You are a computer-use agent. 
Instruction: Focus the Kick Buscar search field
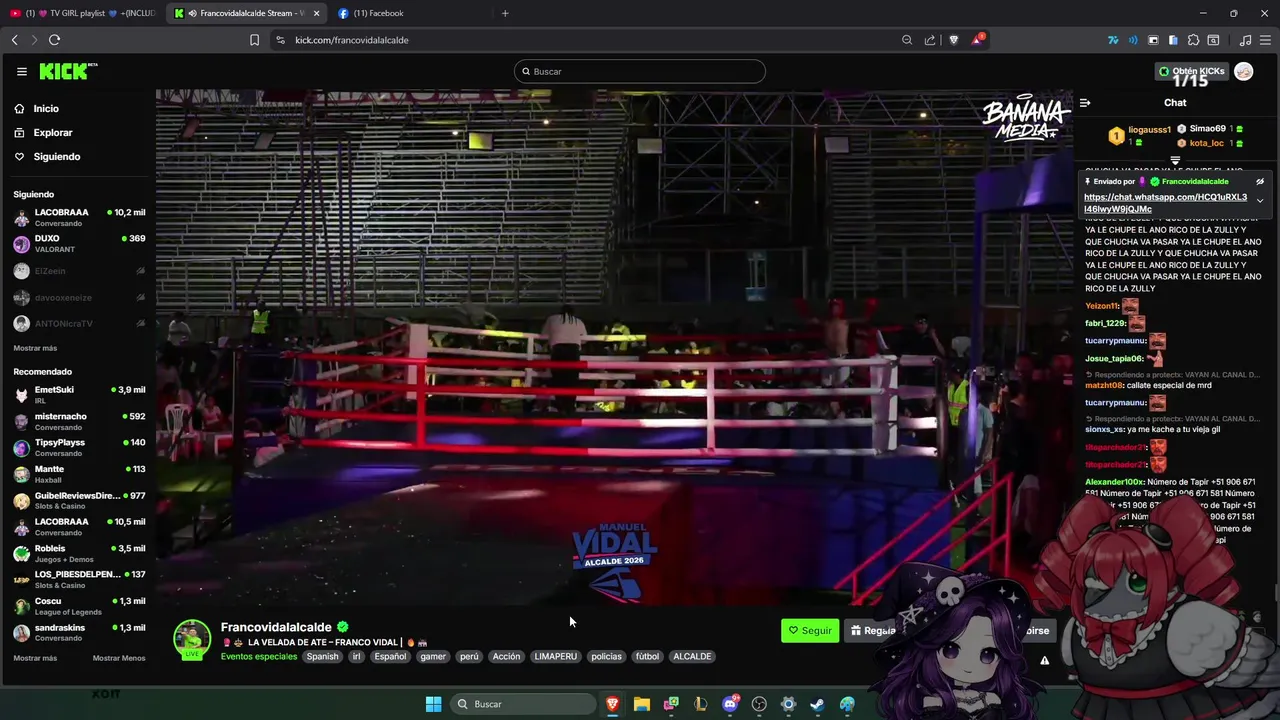[640, 71]
